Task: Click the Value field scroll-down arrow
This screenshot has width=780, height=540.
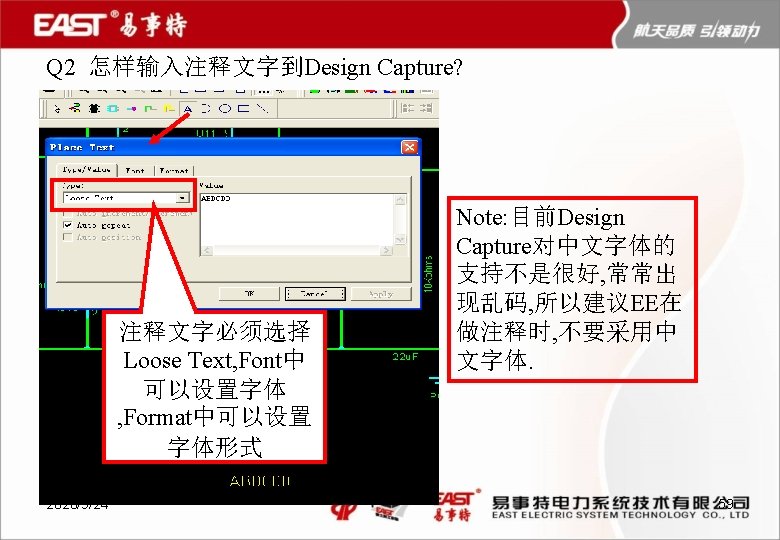Action: coord(400,239)
